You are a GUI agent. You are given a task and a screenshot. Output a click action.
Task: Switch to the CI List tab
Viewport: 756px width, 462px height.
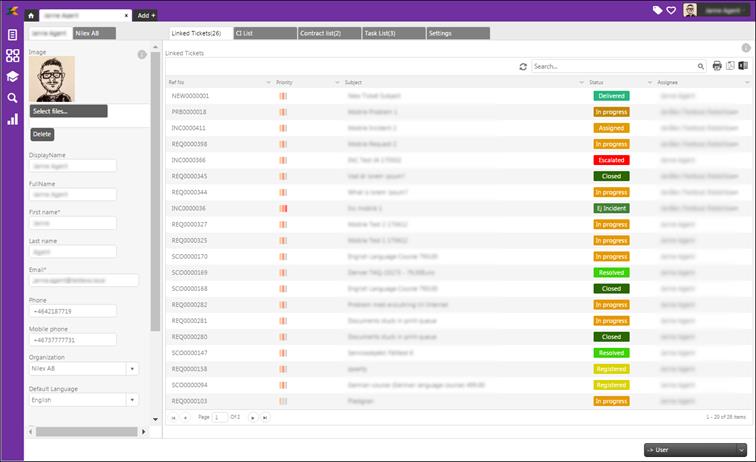tap(264, 33)
